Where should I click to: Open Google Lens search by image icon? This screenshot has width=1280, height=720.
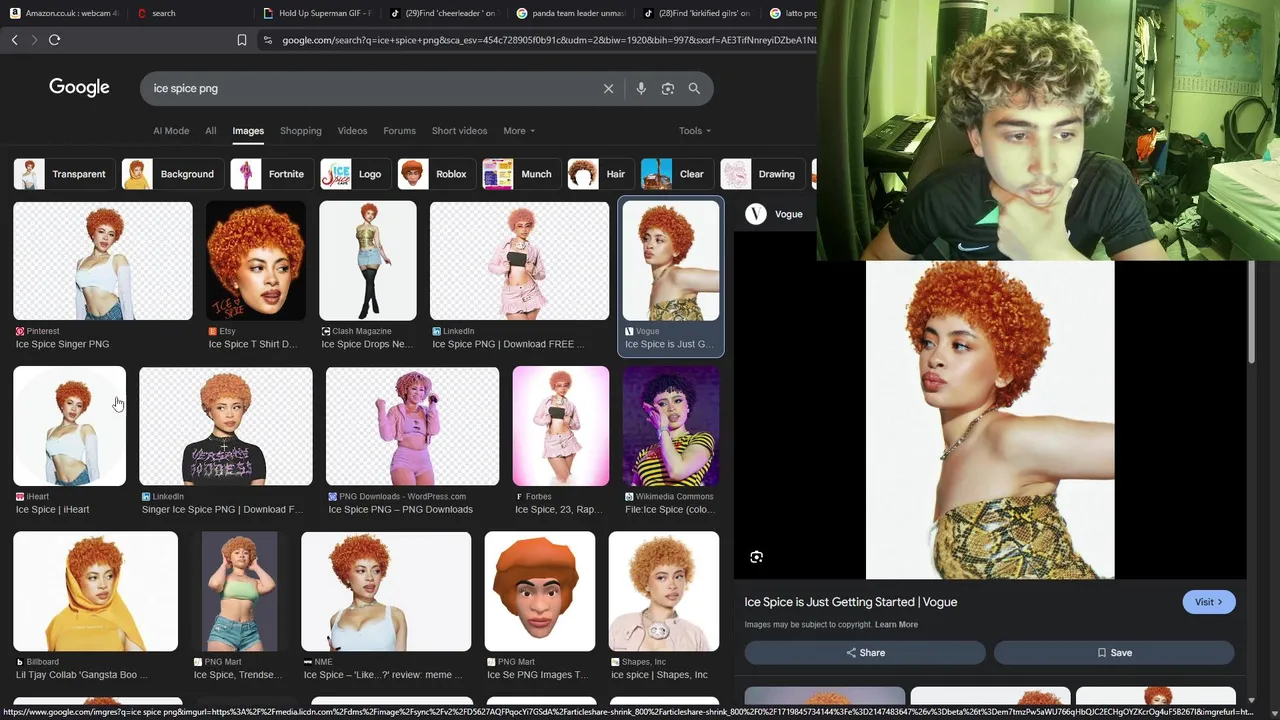tap(668, 88)
